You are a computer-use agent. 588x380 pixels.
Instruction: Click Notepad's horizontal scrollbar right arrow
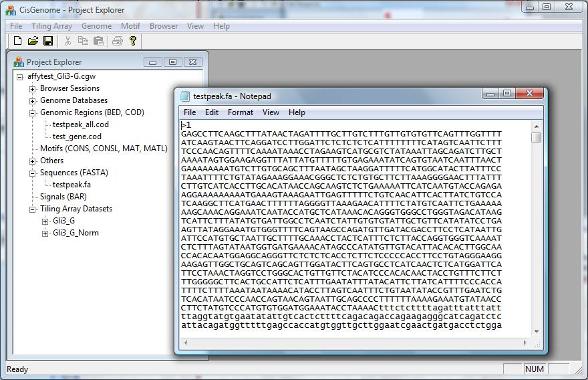(525, 342)
